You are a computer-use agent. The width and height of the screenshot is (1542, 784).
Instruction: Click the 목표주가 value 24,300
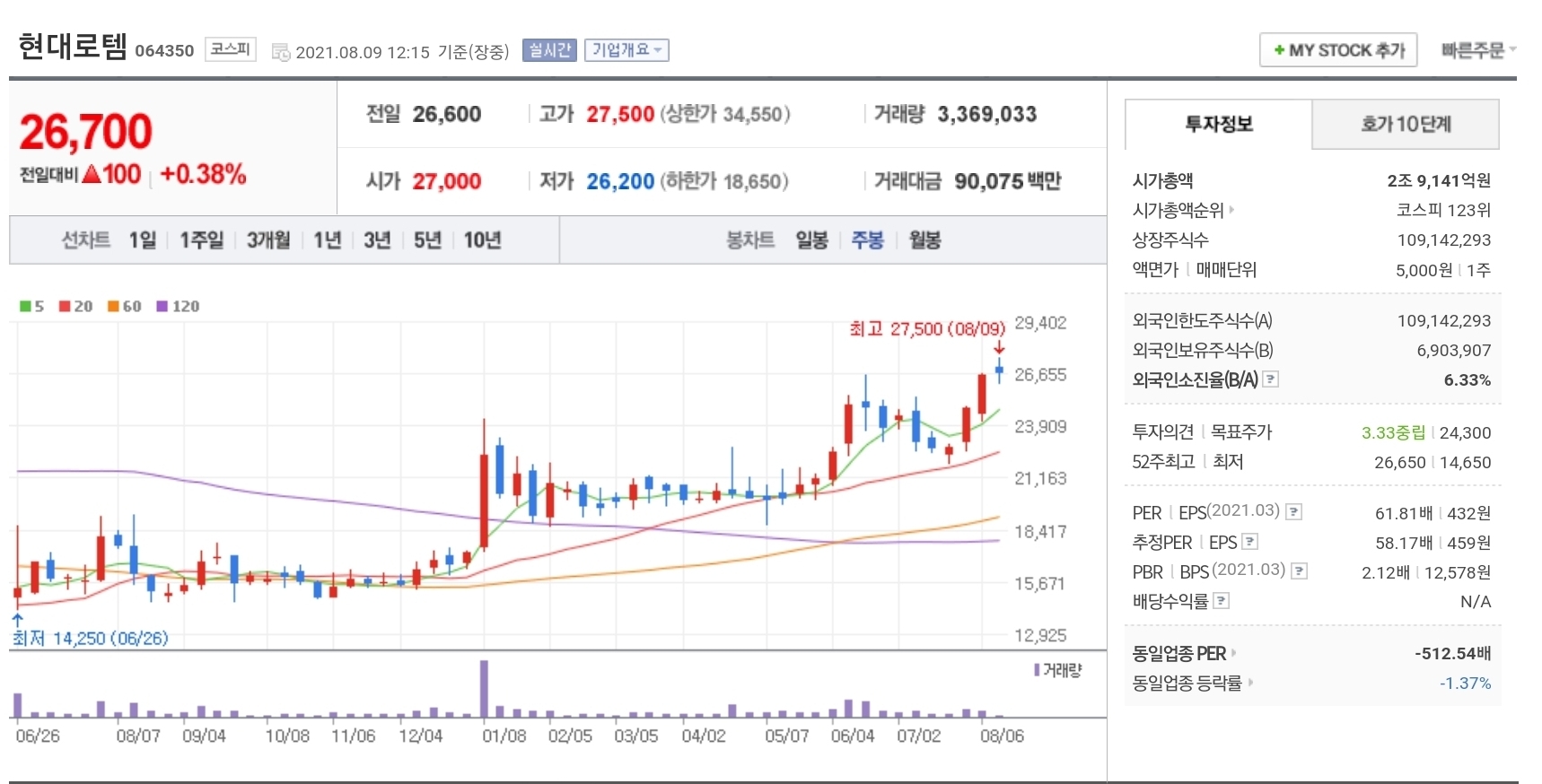tap(1465, 432)
